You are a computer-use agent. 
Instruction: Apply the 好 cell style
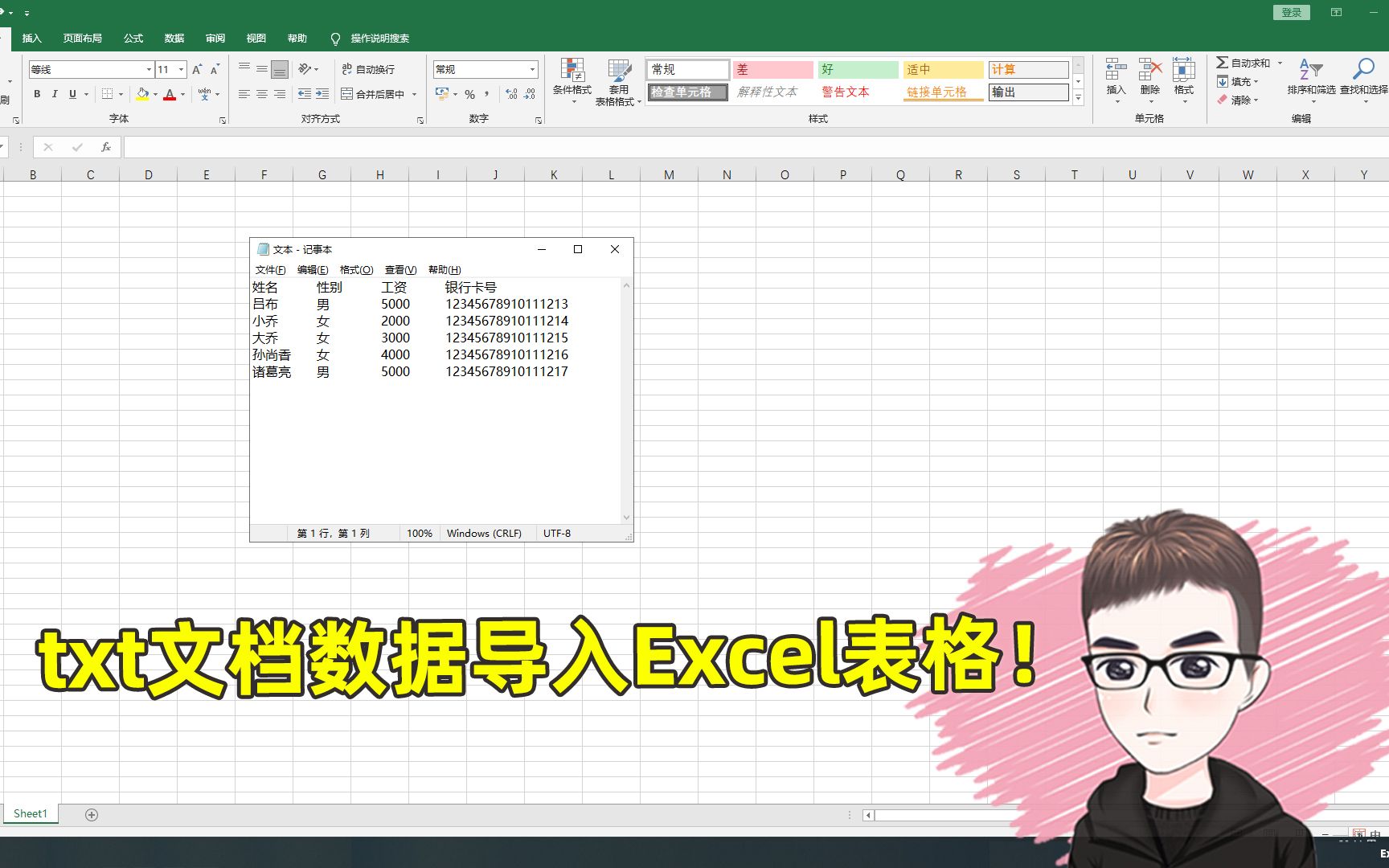pos(858,69)
